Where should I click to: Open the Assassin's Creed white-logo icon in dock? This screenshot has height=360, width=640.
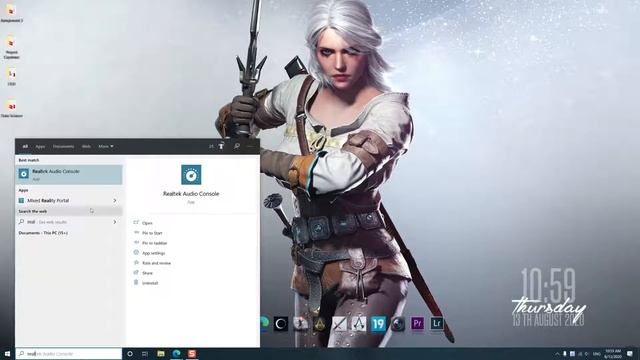359,324
